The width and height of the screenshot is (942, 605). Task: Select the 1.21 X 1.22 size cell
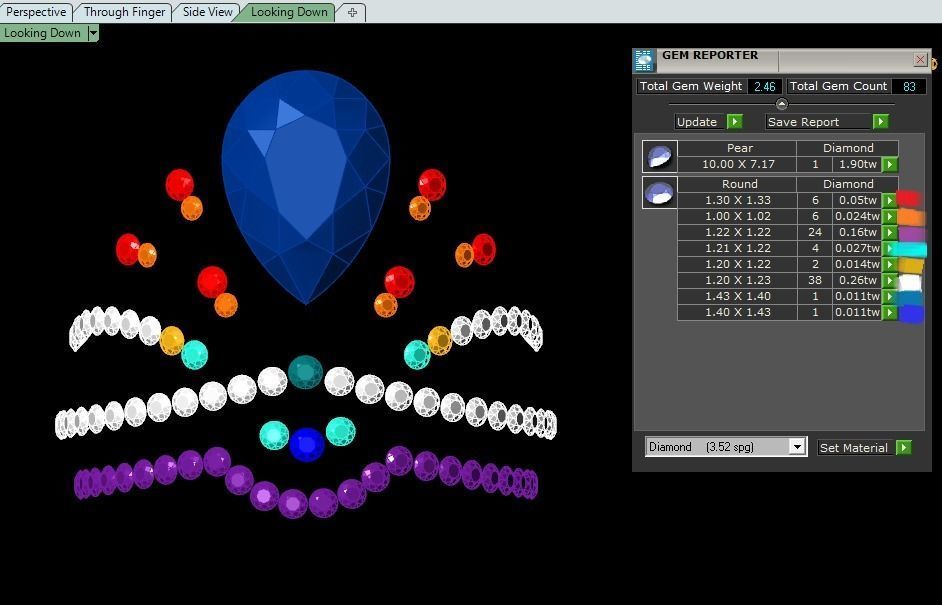[x=738, y=248]
